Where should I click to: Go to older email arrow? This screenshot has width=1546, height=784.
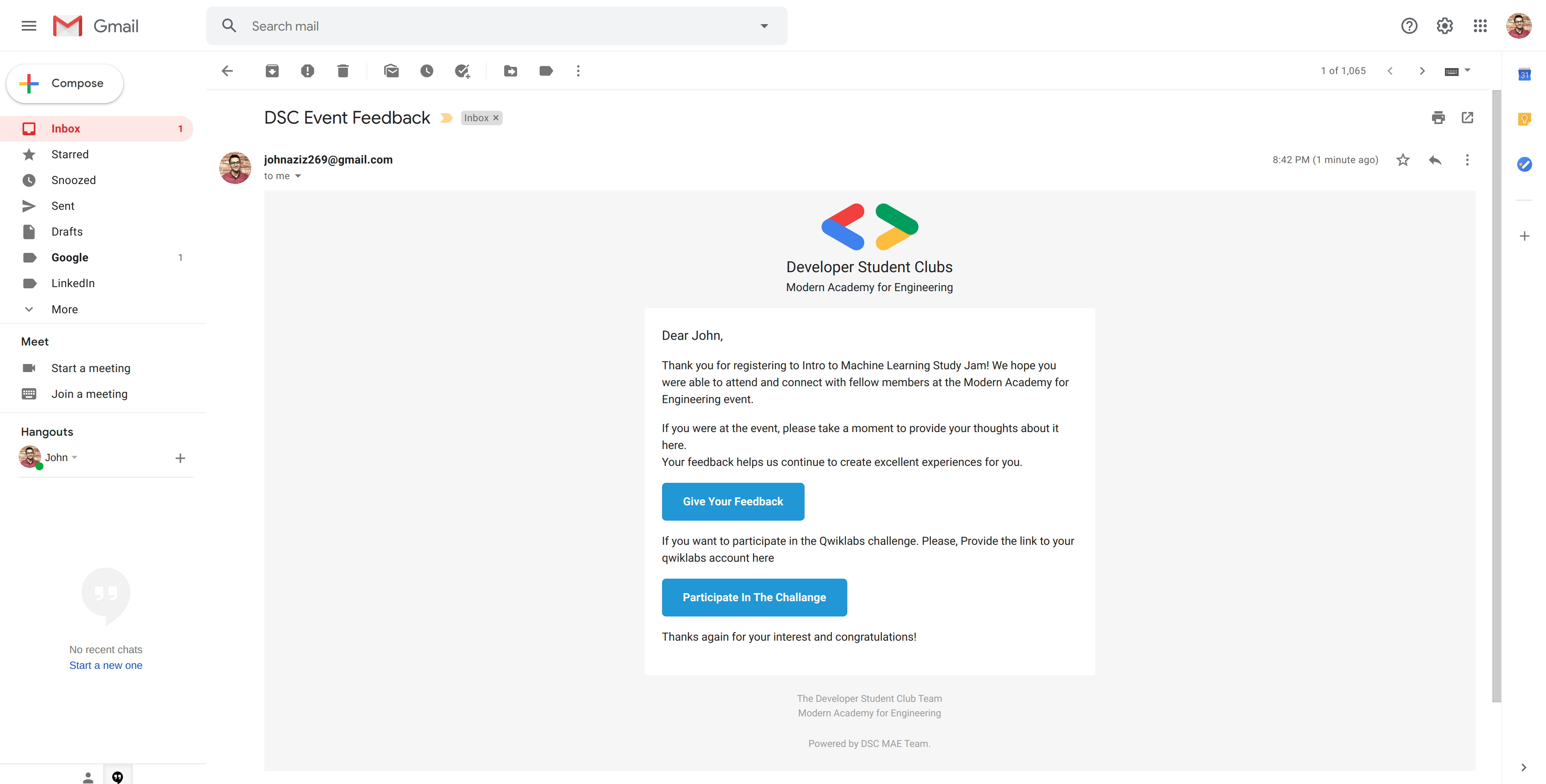pyautogui.click(x=1422, y=71)
